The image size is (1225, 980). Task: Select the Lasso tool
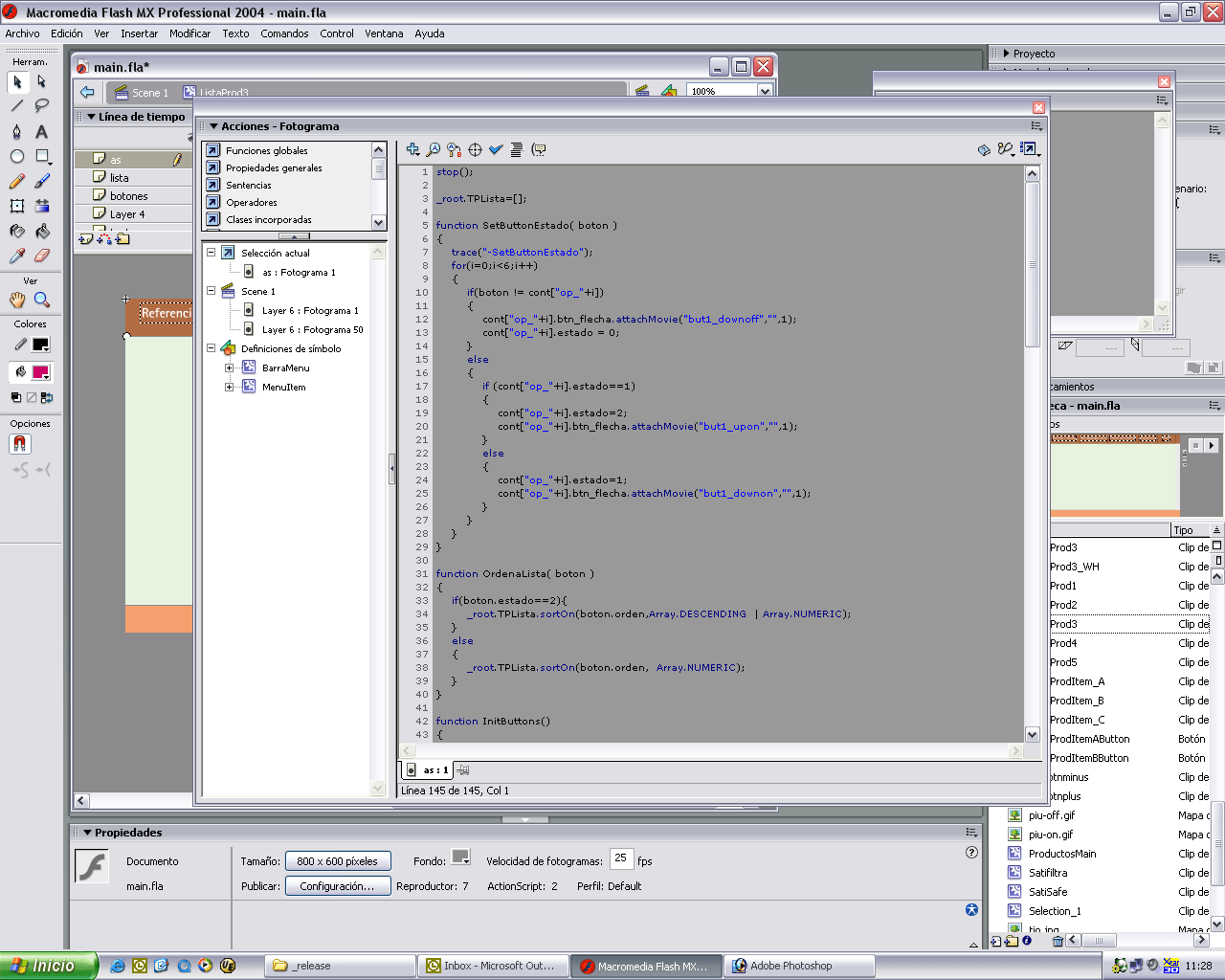42,106
